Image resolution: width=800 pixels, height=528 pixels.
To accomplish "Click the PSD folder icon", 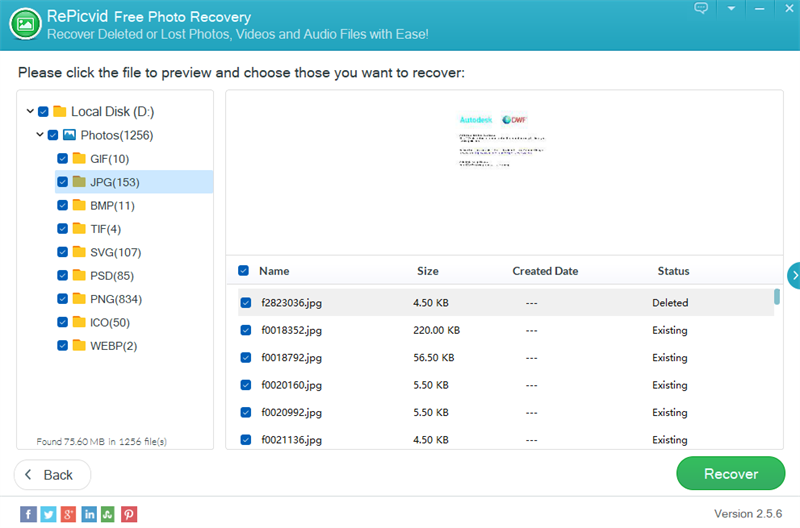I will (79, 275).
